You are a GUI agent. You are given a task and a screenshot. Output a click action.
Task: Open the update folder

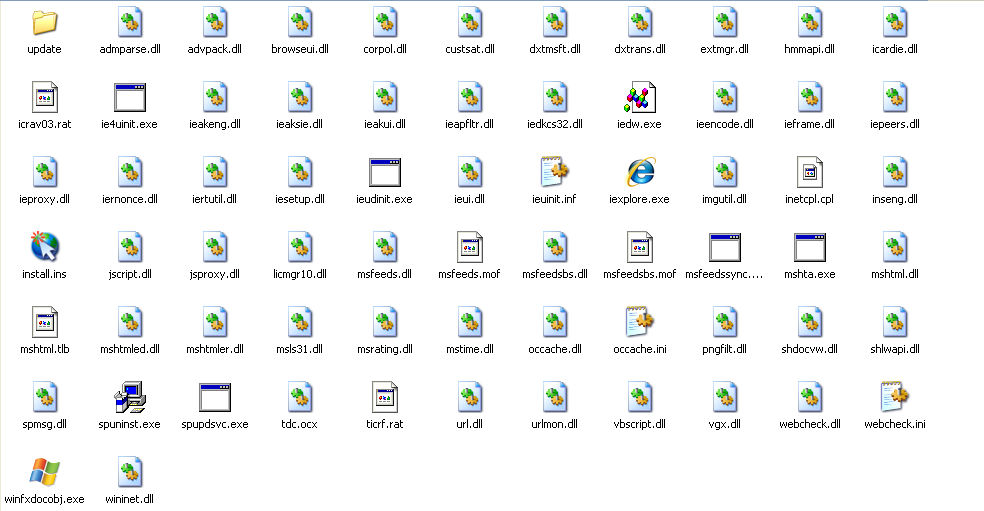45,23
